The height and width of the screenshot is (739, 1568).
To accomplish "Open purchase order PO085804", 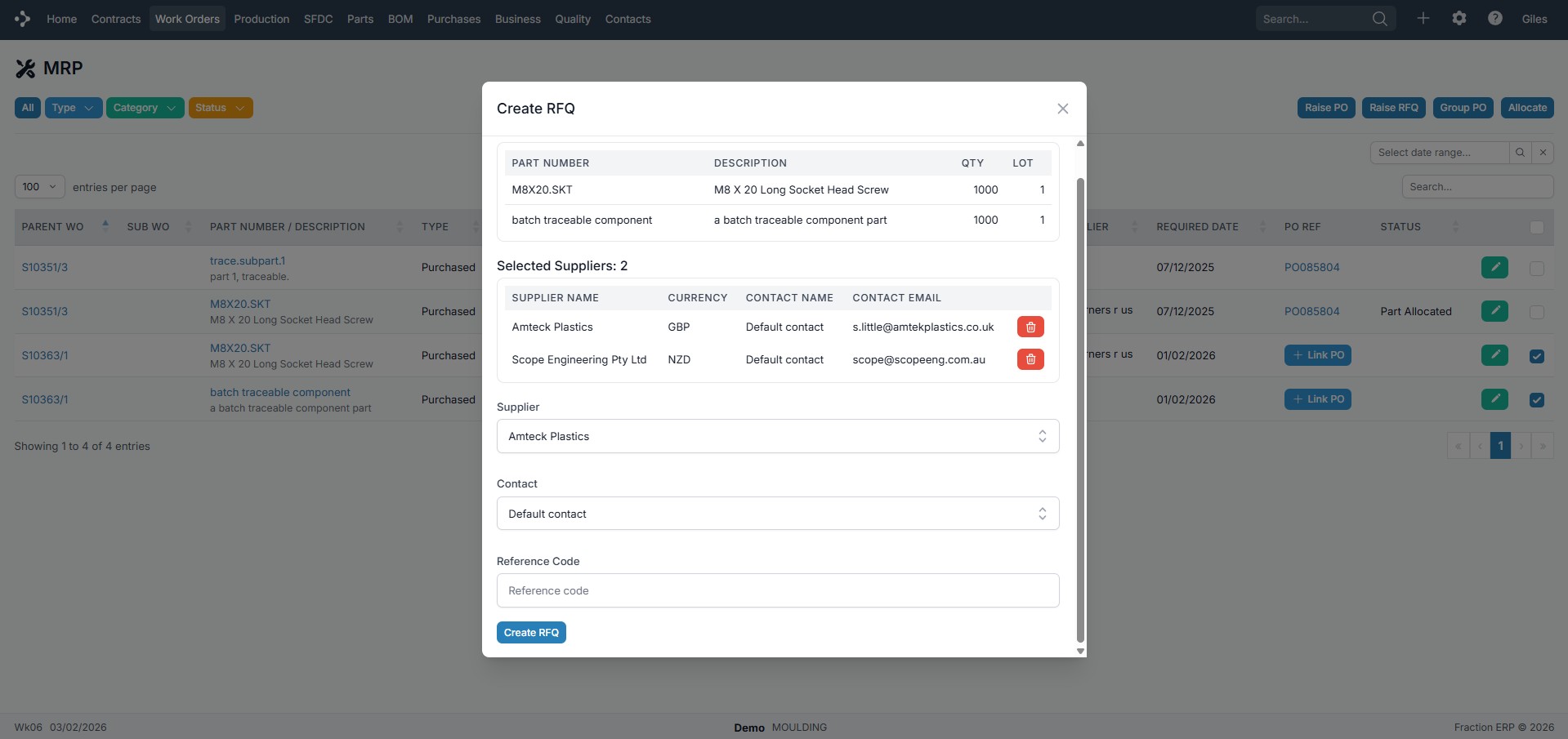I will click(x=1311, y=267).
